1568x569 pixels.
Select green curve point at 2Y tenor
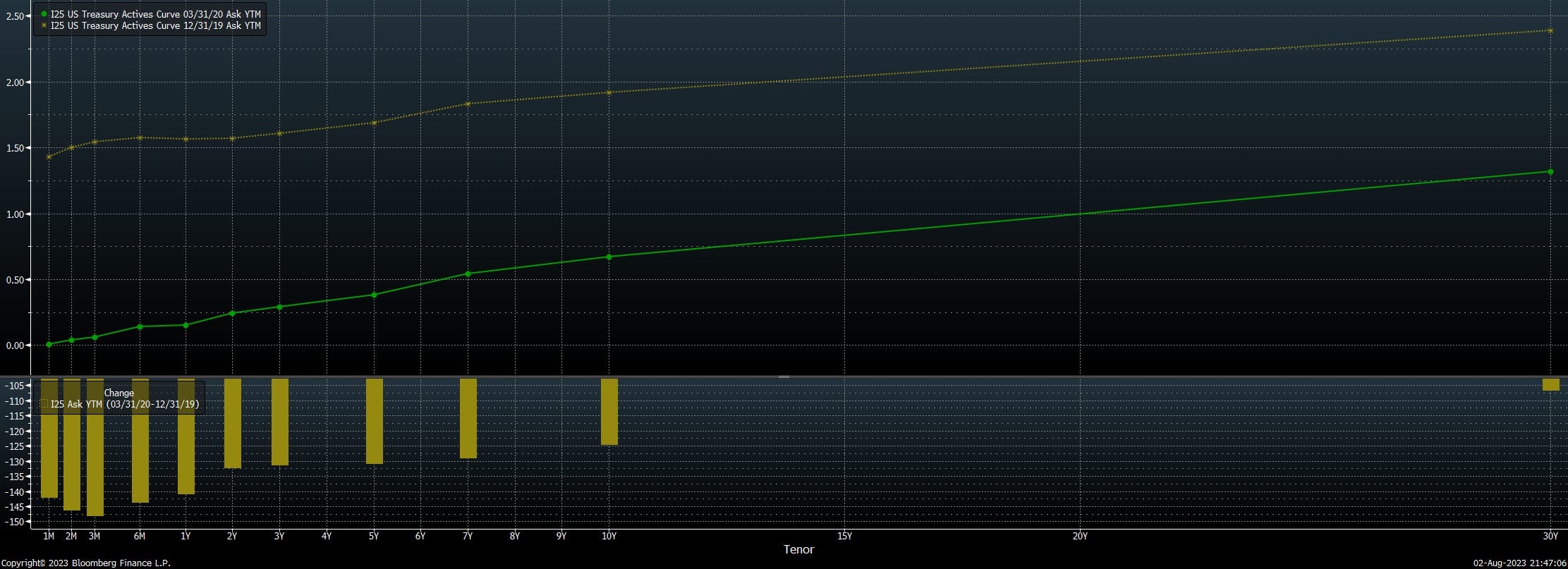233,313
